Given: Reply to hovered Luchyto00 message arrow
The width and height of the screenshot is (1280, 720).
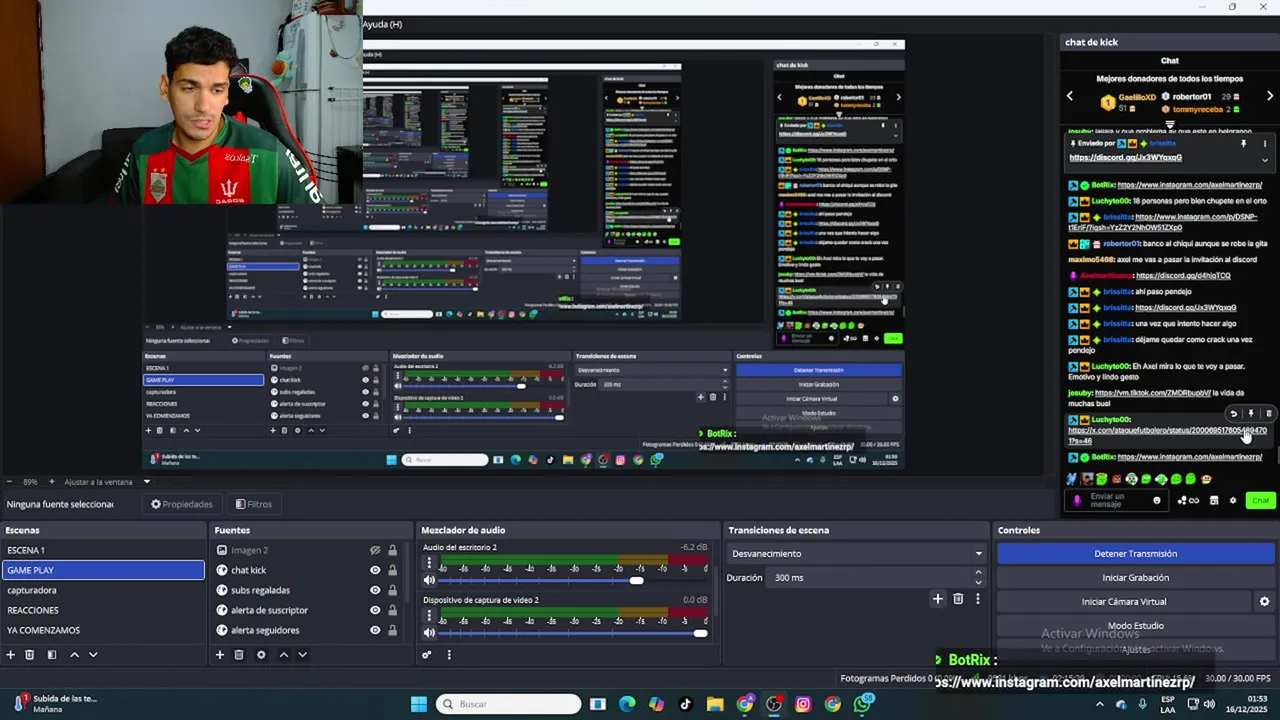Looking at the screenshot, I should coord(1234,414).
